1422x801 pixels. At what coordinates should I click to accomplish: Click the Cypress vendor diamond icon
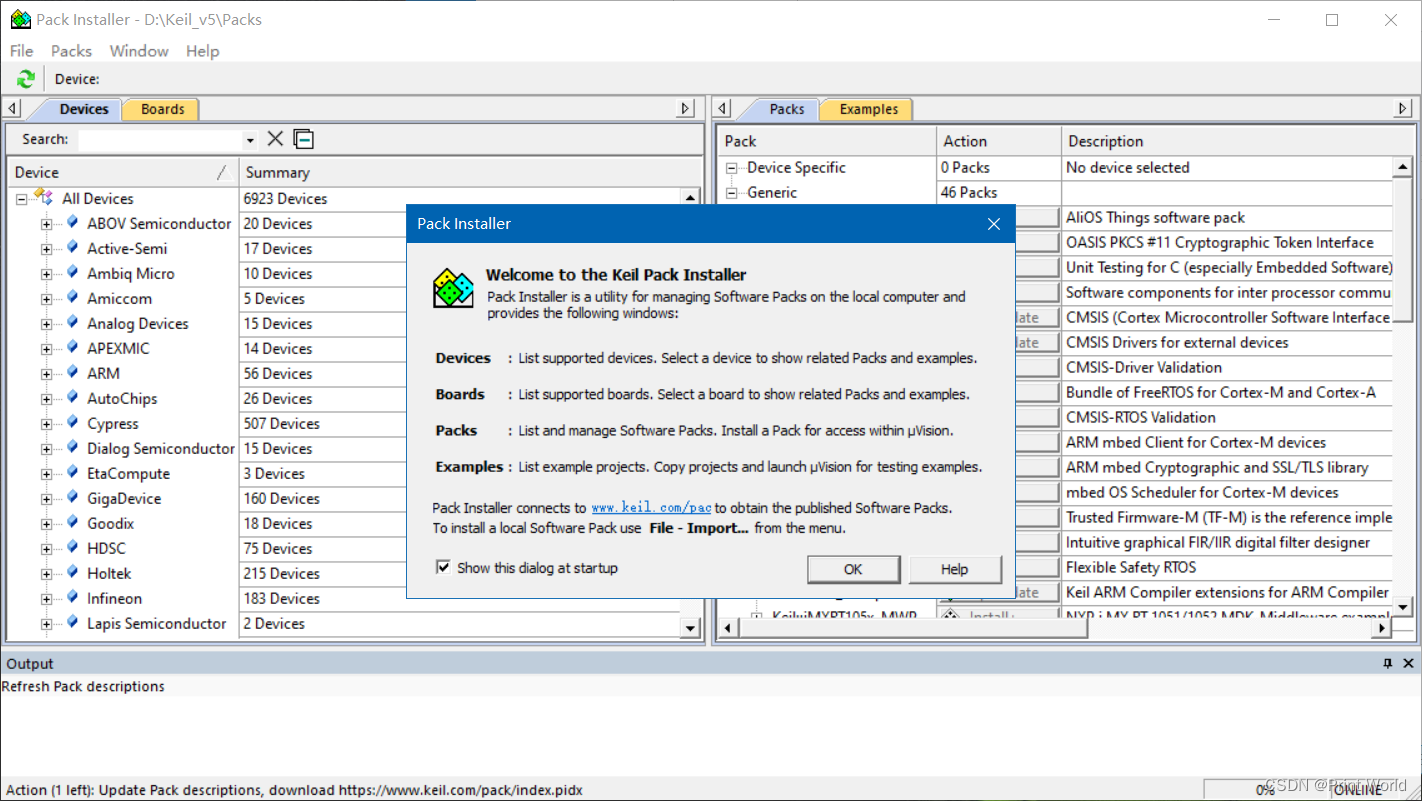[x=72, y=422]
